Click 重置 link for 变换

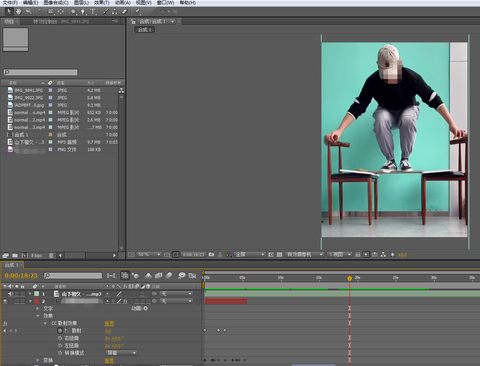[x=109, y=360]
